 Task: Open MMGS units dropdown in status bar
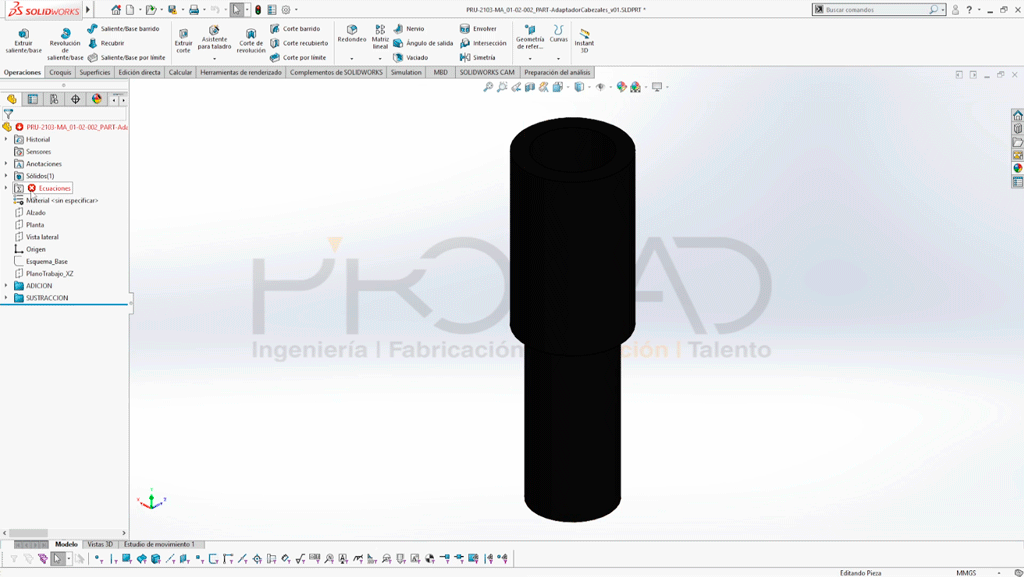point(999,573)
